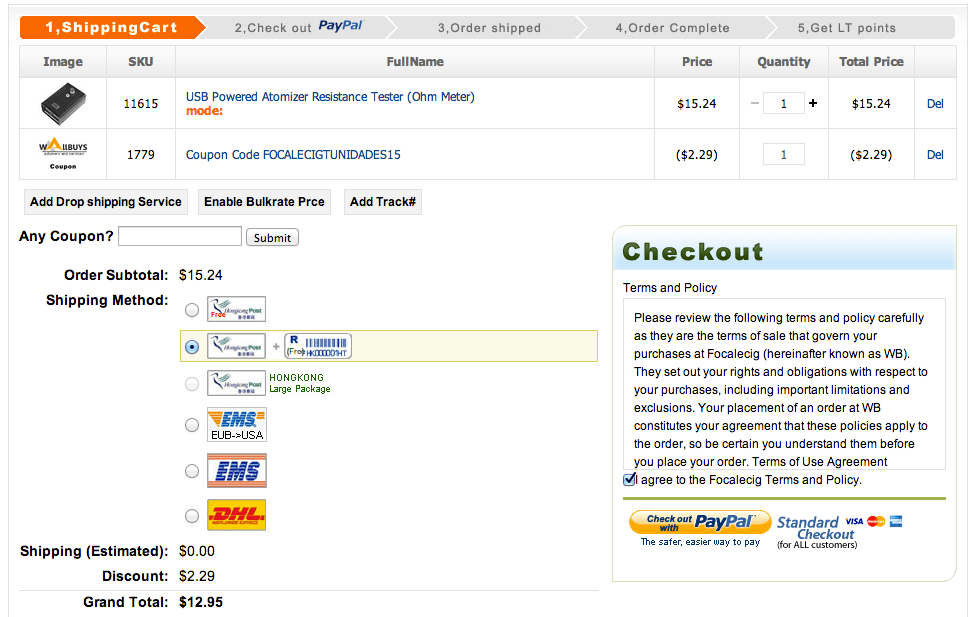Click the Check out with PayPal button
The image size is (975, 617).
[699, 522]
